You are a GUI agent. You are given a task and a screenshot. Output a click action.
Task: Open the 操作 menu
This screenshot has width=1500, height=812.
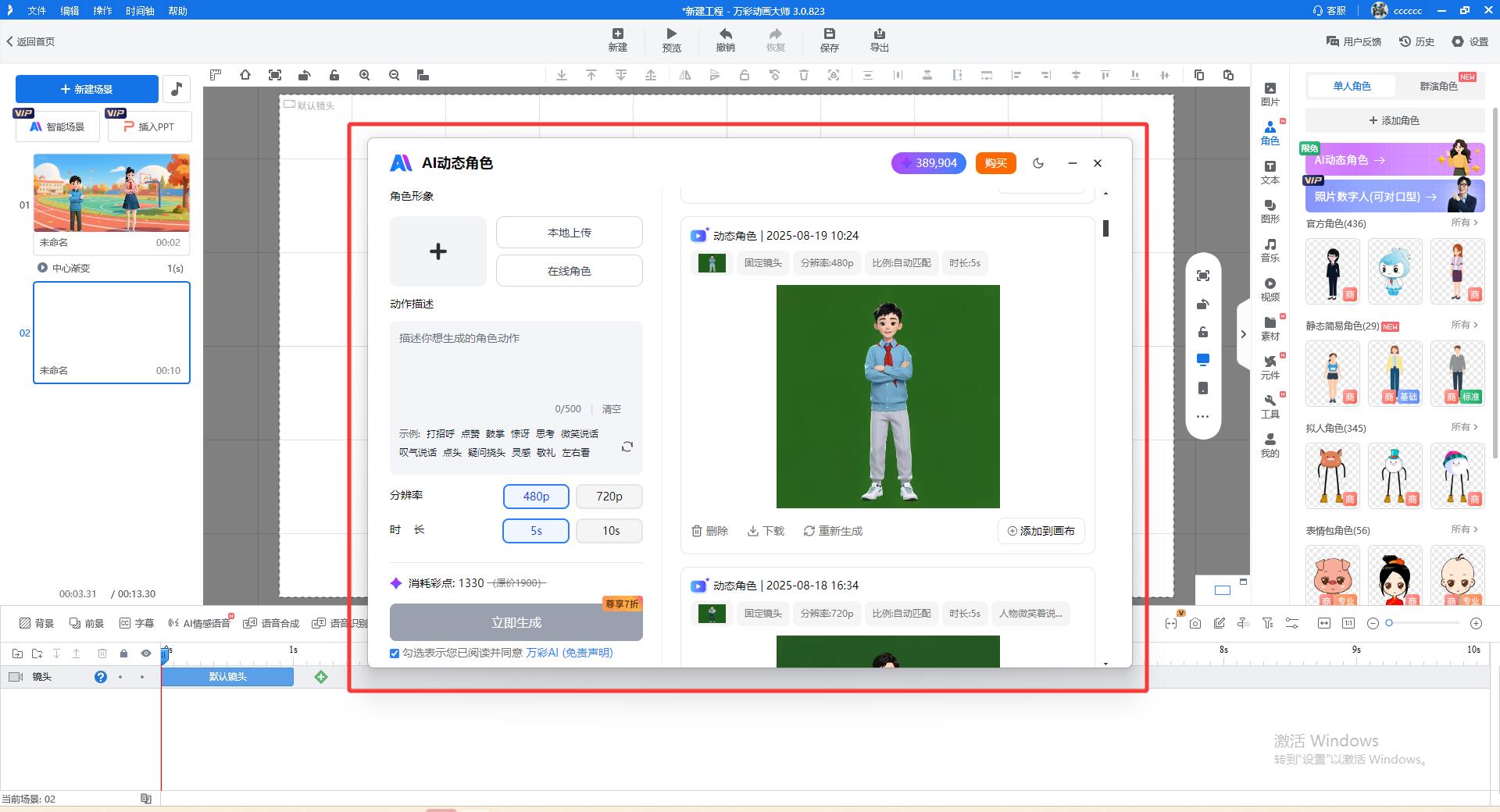pyautogui.click(x=102, y=11)
